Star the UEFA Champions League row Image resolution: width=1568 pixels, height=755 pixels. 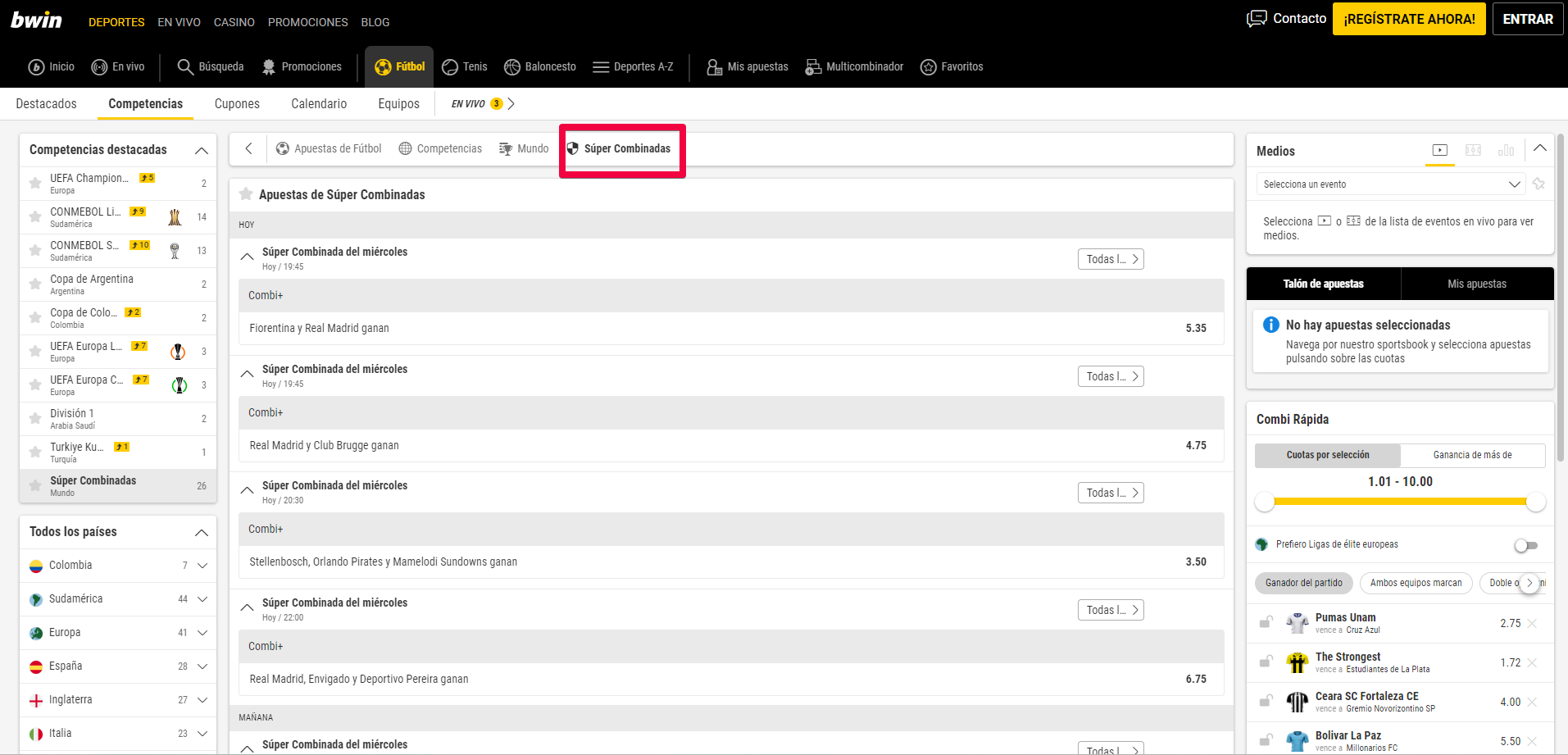35,184
